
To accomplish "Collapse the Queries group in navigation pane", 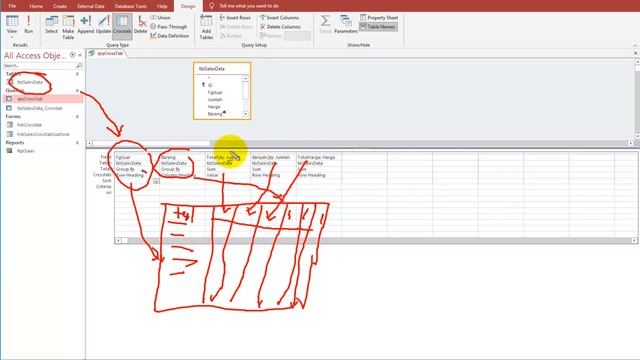I will coord(77,90).
